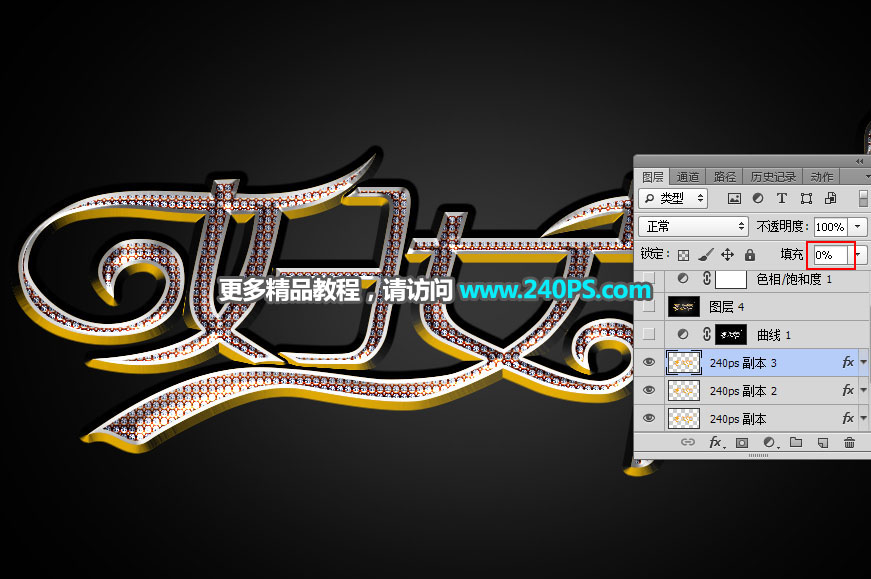Screen dimensions: 871x579
Task: Click the fill 0% field
Action: tap(830, 255)
